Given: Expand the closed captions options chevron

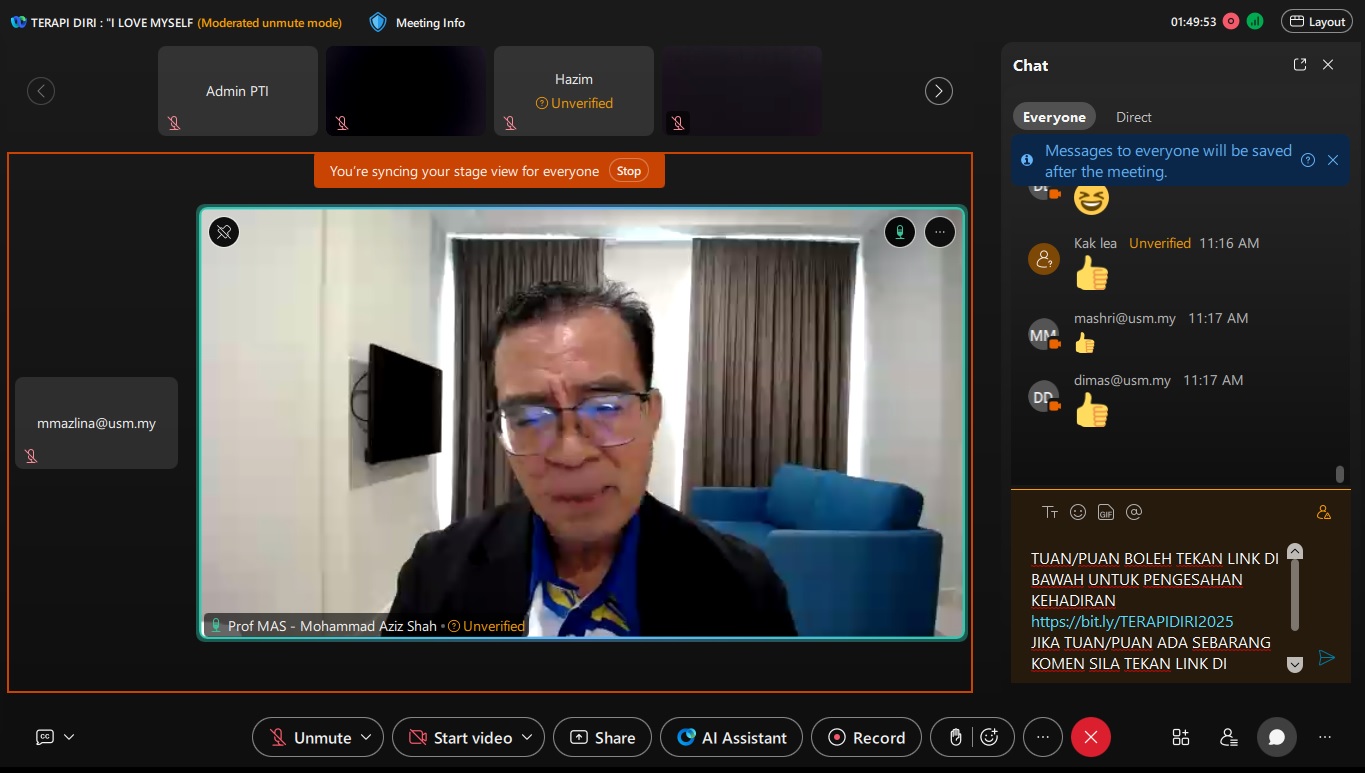Looking at the screenshot, I should (x=69, y=737).
